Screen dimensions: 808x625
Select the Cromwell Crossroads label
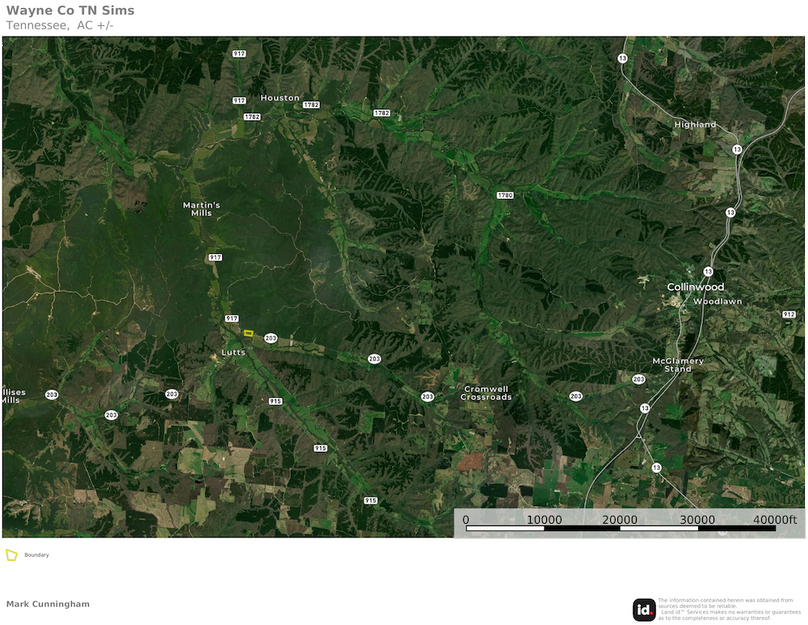486,393
